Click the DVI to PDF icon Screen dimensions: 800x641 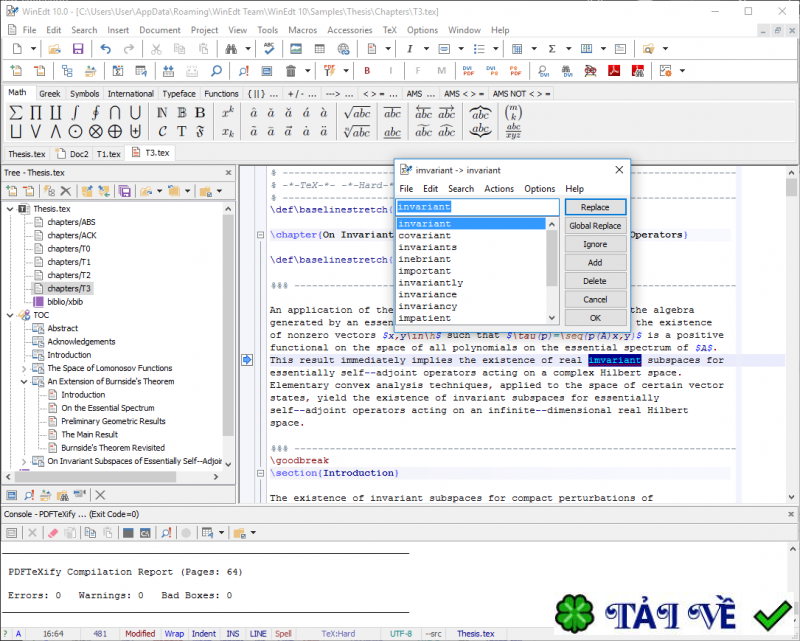tap(468, 71)
